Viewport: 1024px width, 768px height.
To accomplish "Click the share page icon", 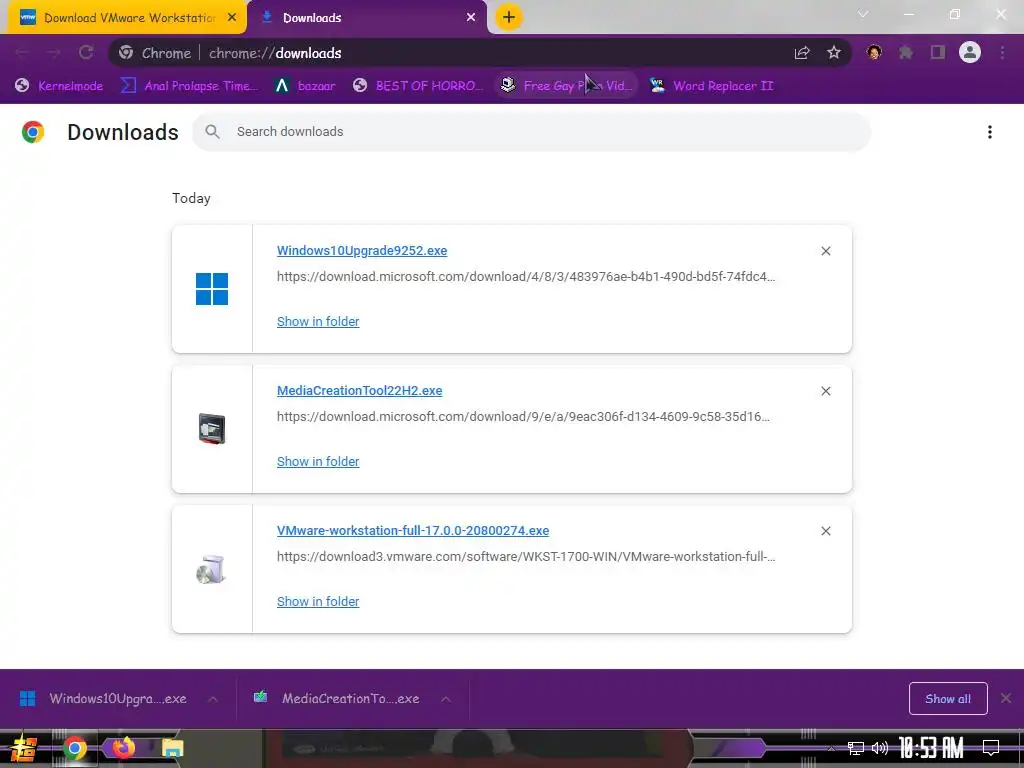I will (x=802, y=53).
